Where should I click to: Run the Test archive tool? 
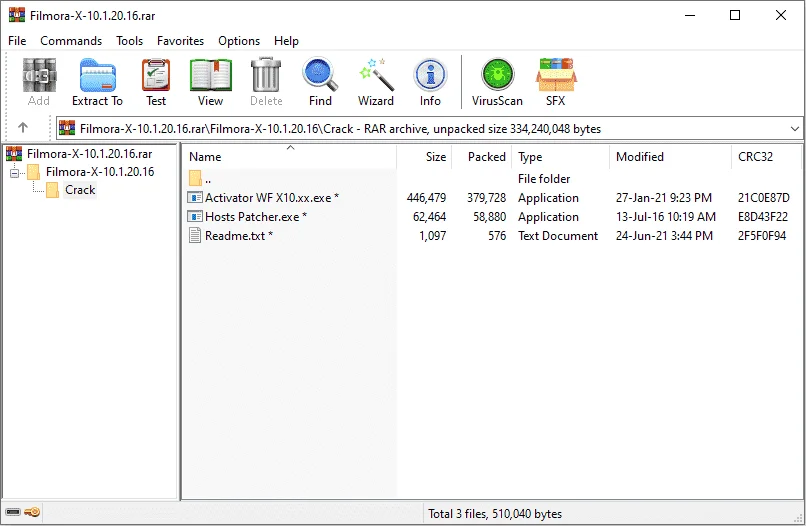156,76
